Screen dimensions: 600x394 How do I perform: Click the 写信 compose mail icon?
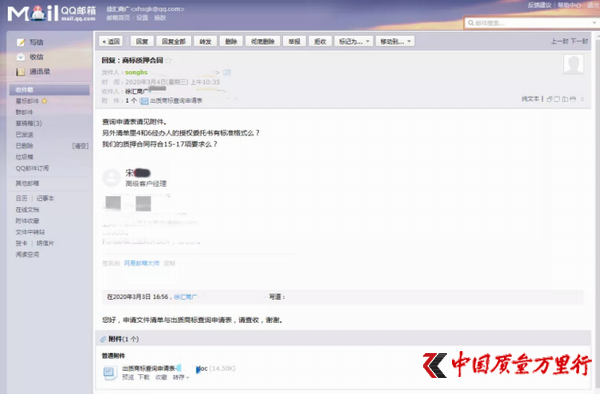point(21,42)
